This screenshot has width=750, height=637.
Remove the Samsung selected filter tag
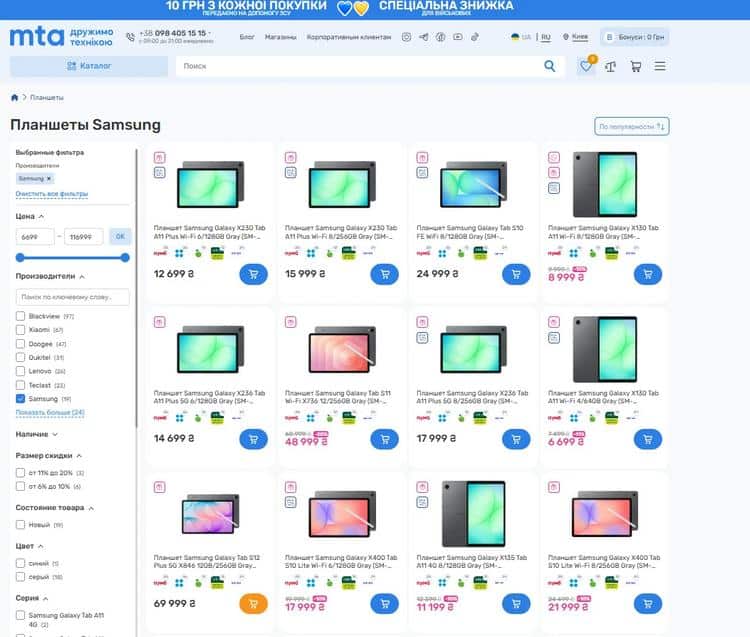(49, 178)
